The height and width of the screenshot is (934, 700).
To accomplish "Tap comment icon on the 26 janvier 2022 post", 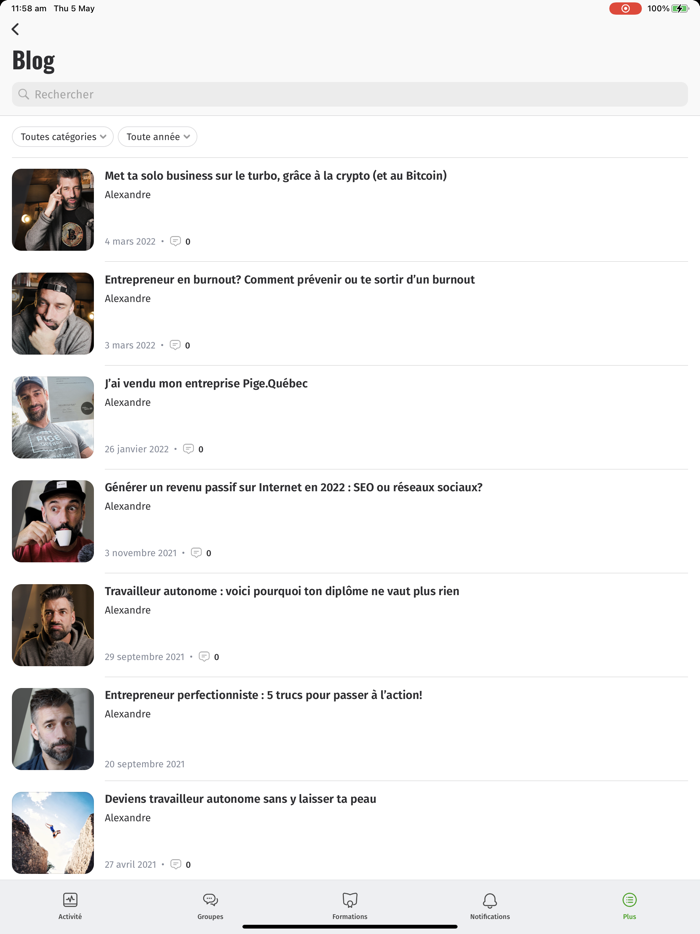I will tap(188, 449).
